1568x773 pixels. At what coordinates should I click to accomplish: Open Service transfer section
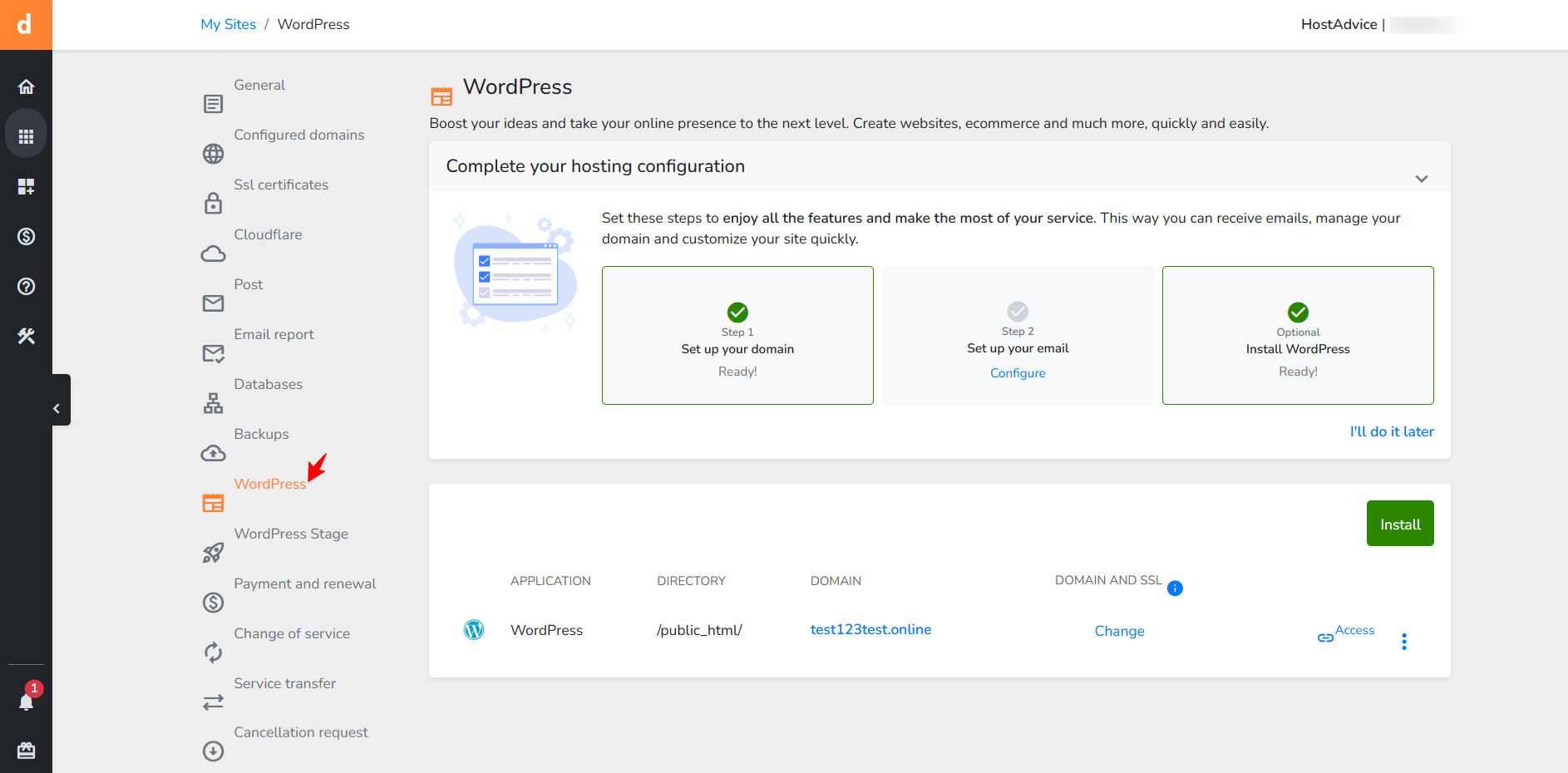(284, 683)
